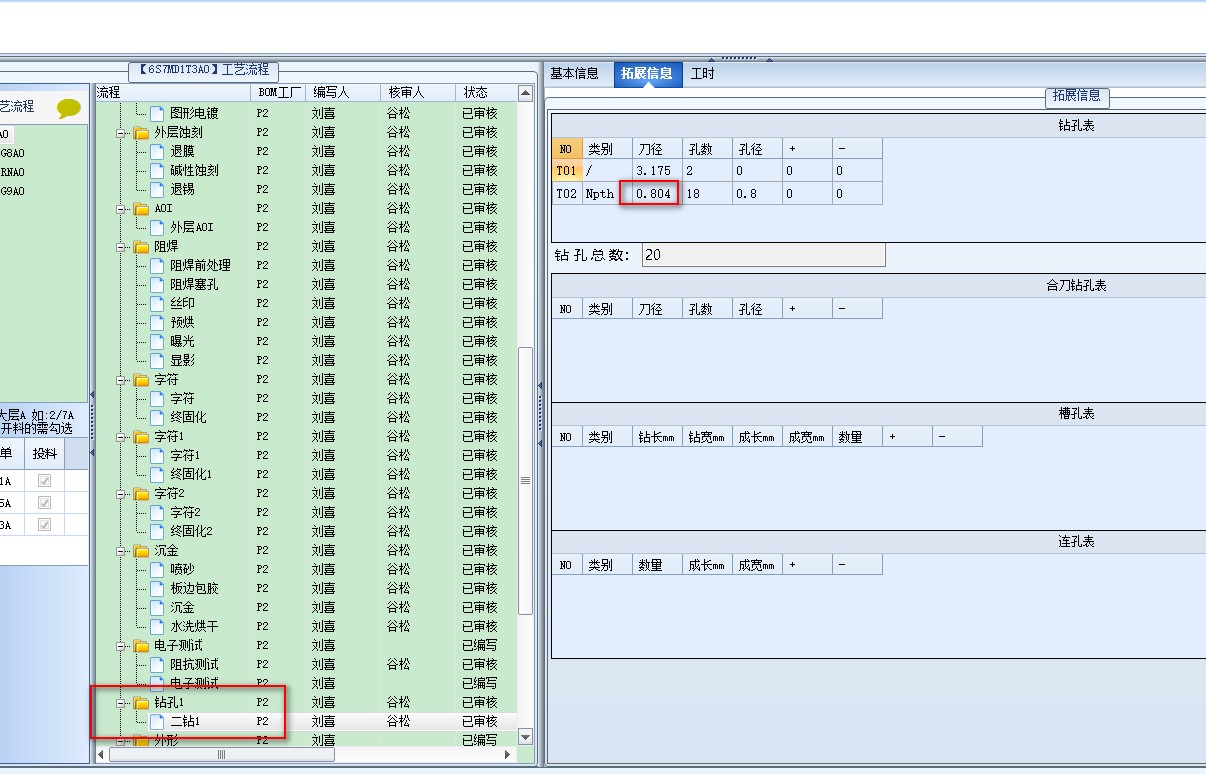This screenshot has width=1206, height=774.
Task: Click the 拓展信息 section label button
Action: click(x=1077, y=96)
